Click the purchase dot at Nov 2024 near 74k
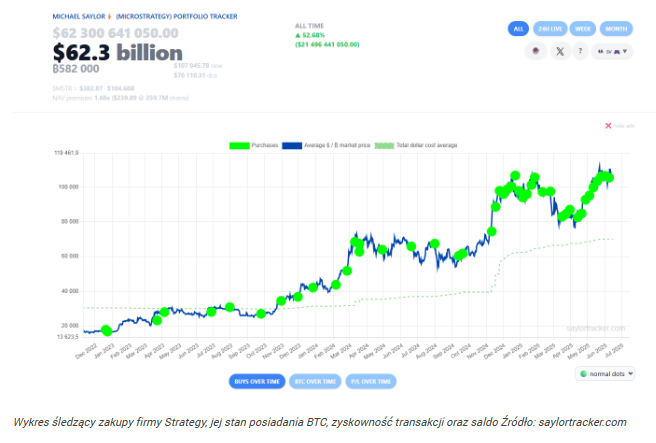This screenshot has width=656, height=443. [x=492, y=231]
